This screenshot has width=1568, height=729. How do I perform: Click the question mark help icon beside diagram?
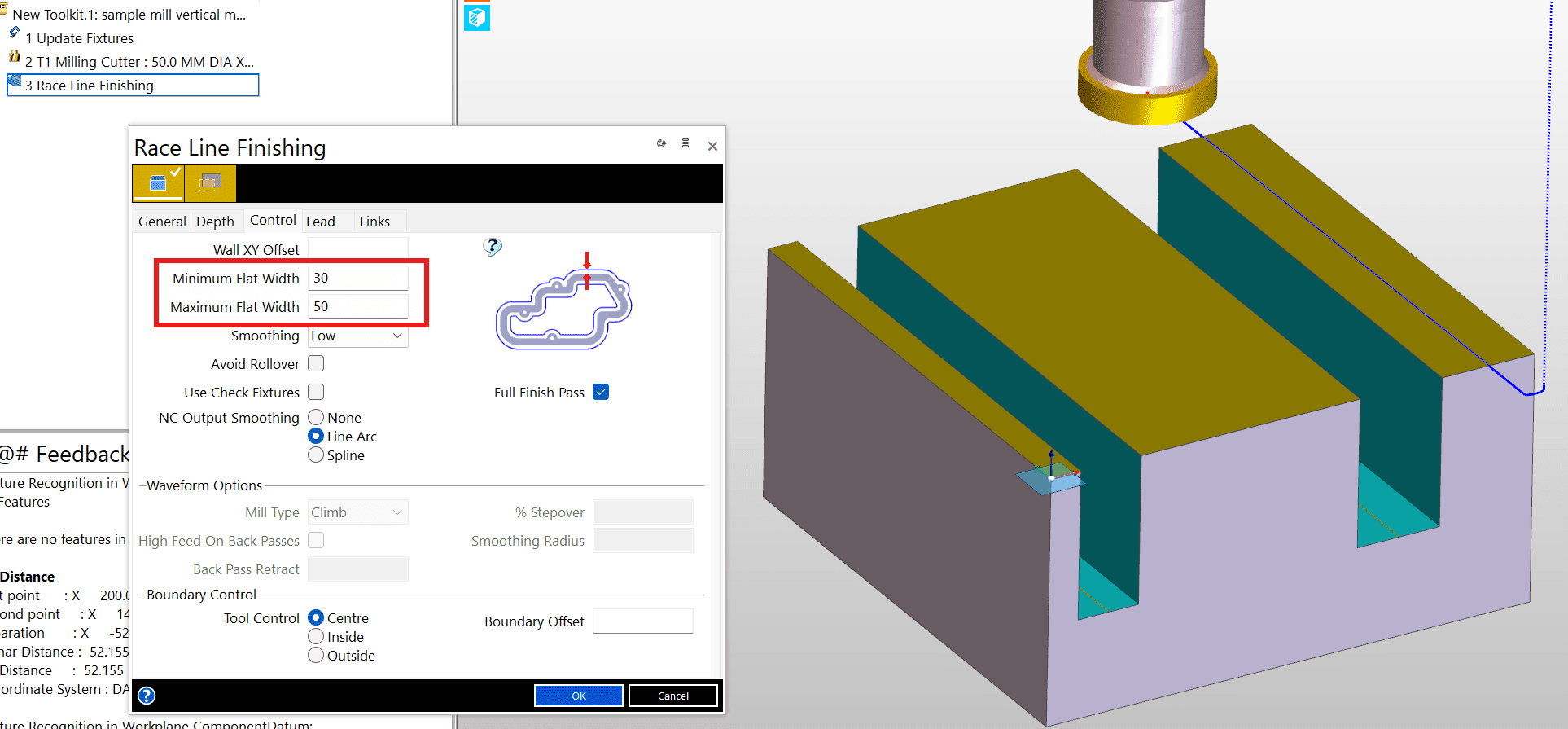click(493, 247)
